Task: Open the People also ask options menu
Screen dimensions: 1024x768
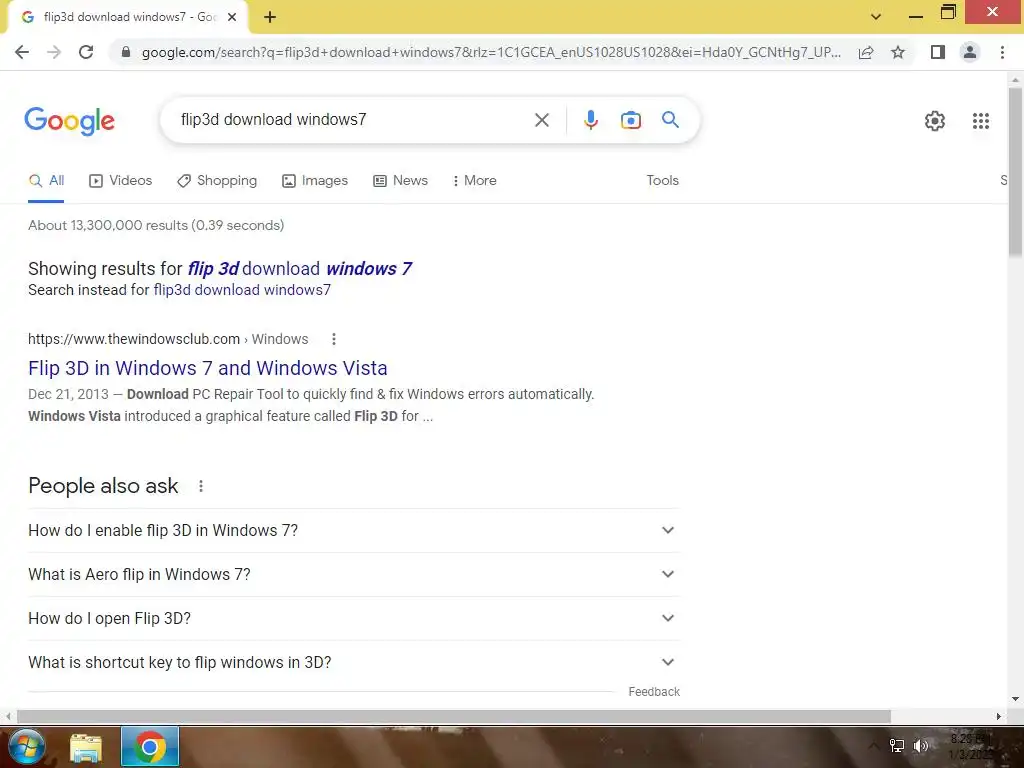Action: tap(200, 486)
